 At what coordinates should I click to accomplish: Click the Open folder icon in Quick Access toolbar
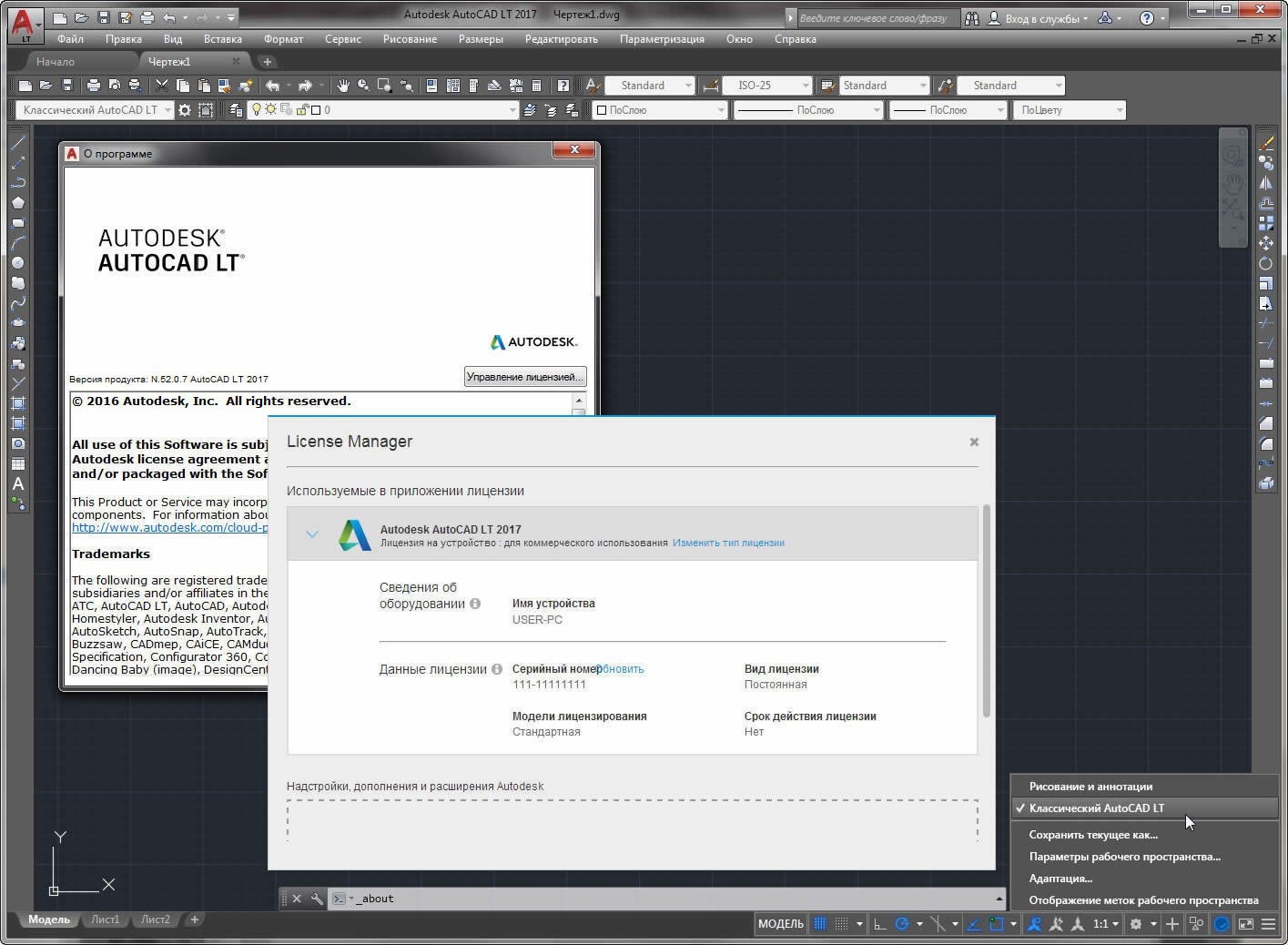[82, 17]
